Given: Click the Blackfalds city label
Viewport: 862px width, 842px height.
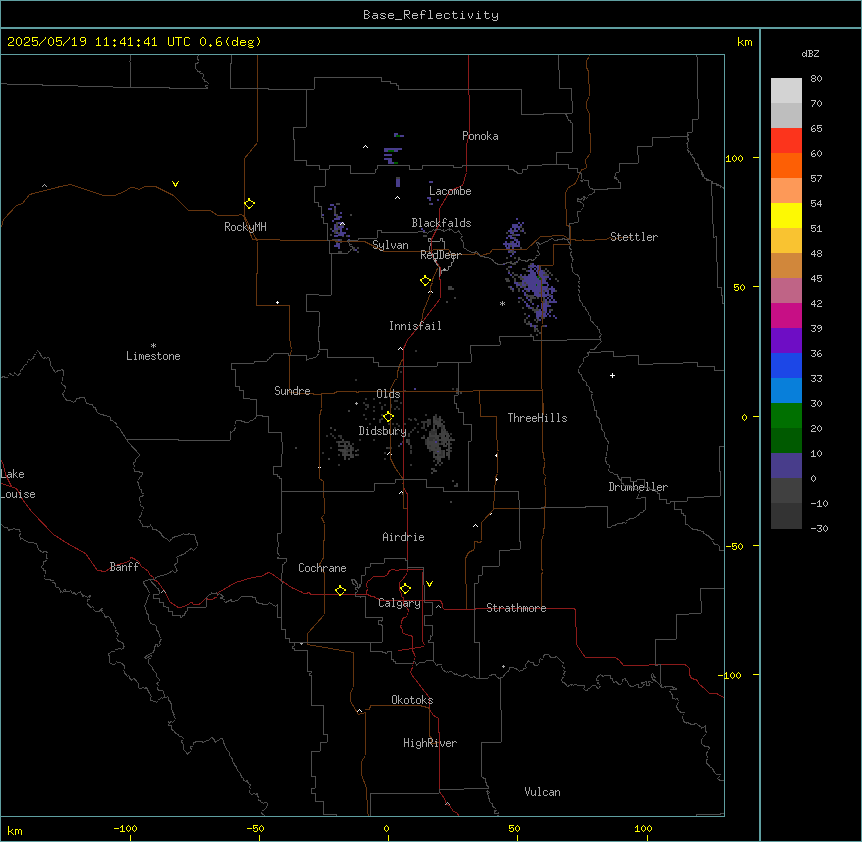Looking at the screenshot, I should (x=441, y=223).
